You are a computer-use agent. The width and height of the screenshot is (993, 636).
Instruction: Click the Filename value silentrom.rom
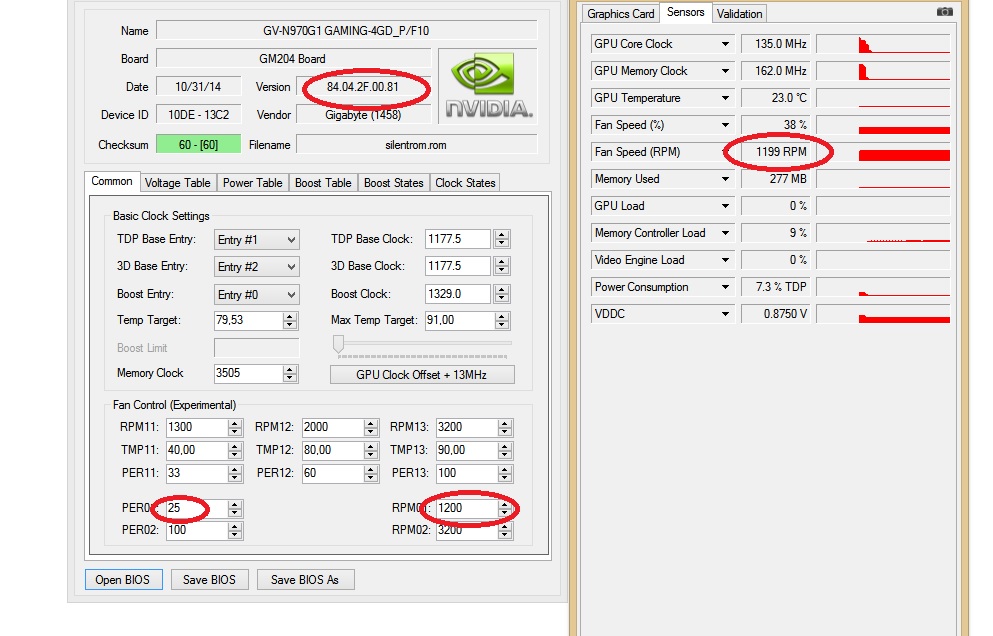coord(416,144)
